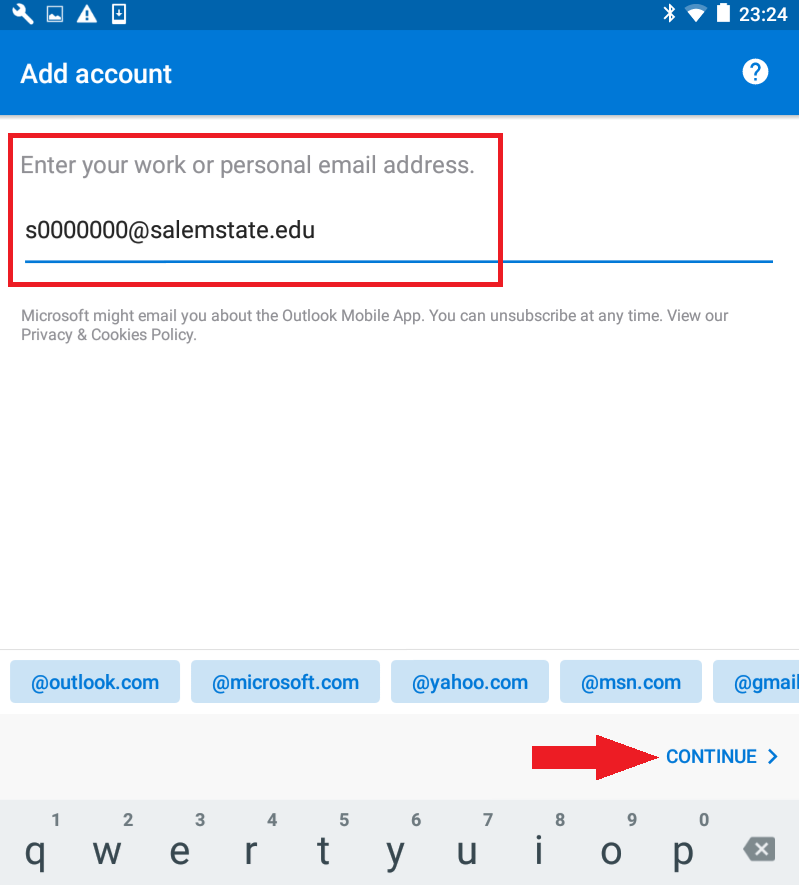Tap the warning triangle notification icon
Image resolution: width=799 pixels, height=885 pixels.
87,14
